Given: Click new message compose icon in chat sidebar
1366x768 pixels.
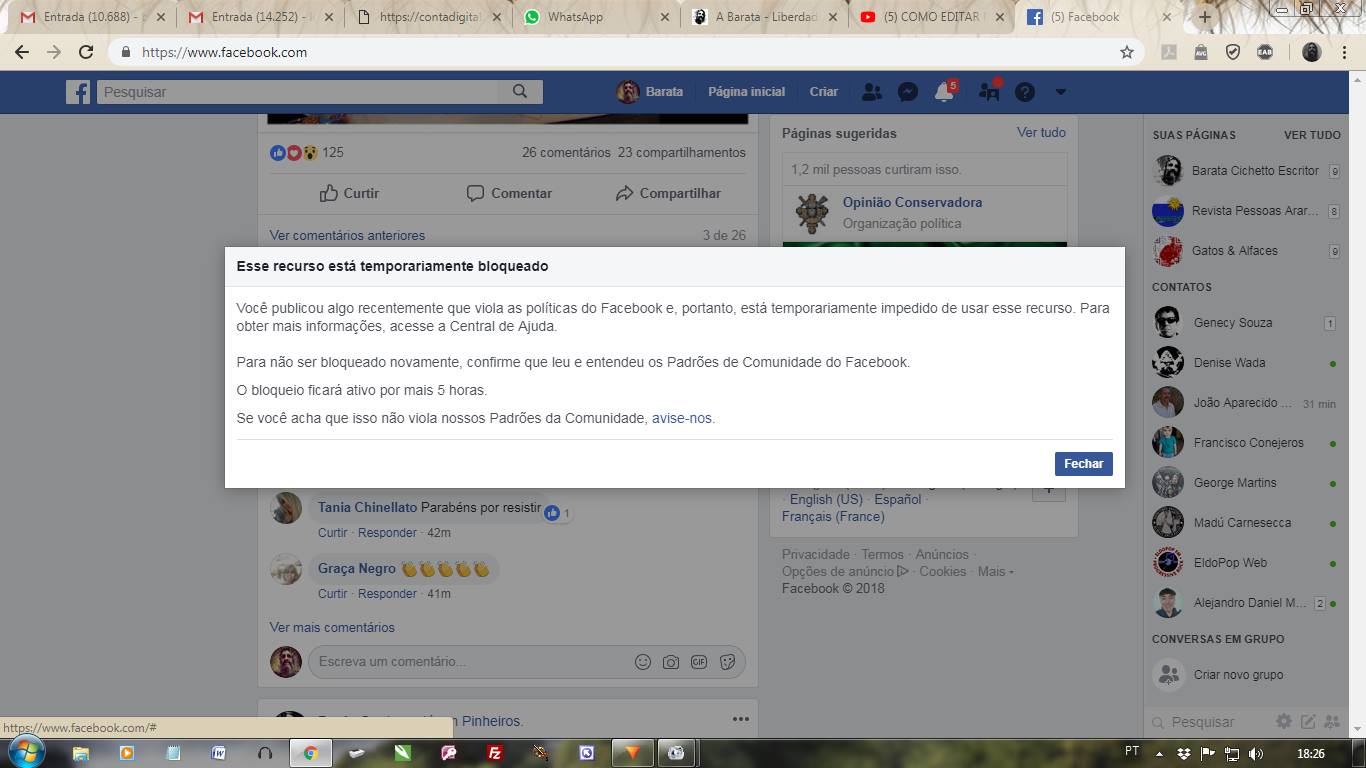Looking at the screenshot, I should click(x=1308, y=721).
